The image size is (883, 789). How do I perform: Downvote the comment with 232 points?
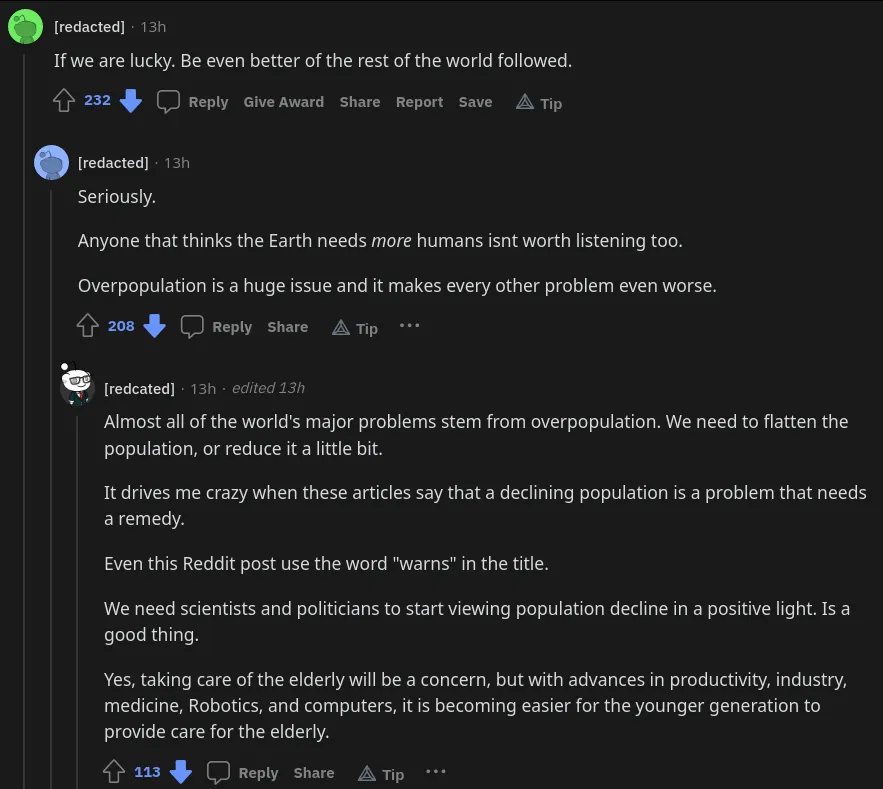click(x=131, y=101)
